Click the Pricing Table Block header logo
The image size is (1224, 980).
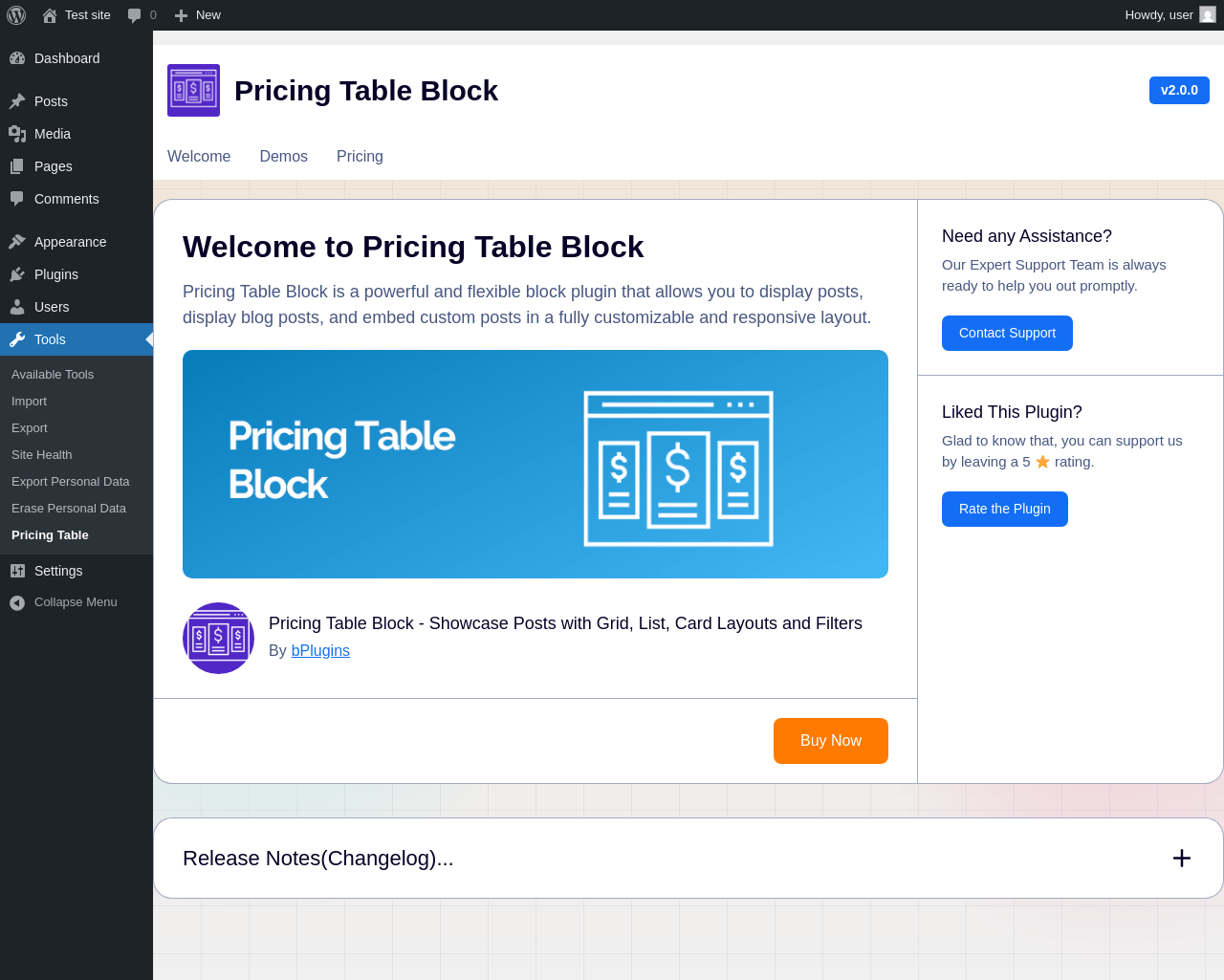coord(193,91)
